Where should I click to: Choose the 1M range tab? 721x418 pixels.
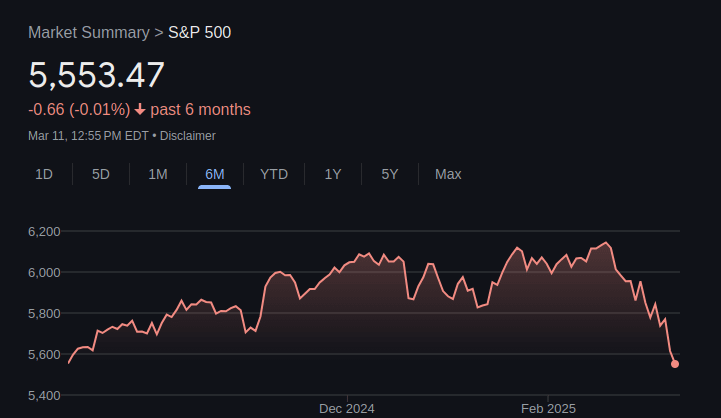tap(158, 174)
